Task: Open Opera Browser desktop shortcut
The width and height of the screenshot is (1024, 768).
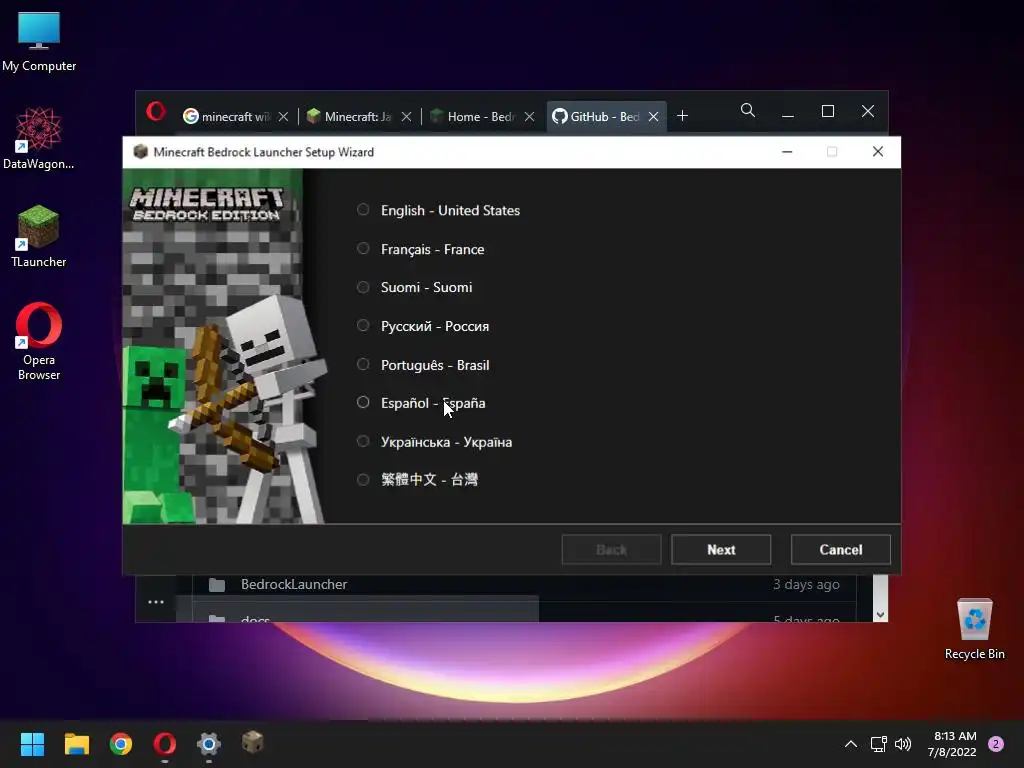Action: coord(39,341)
